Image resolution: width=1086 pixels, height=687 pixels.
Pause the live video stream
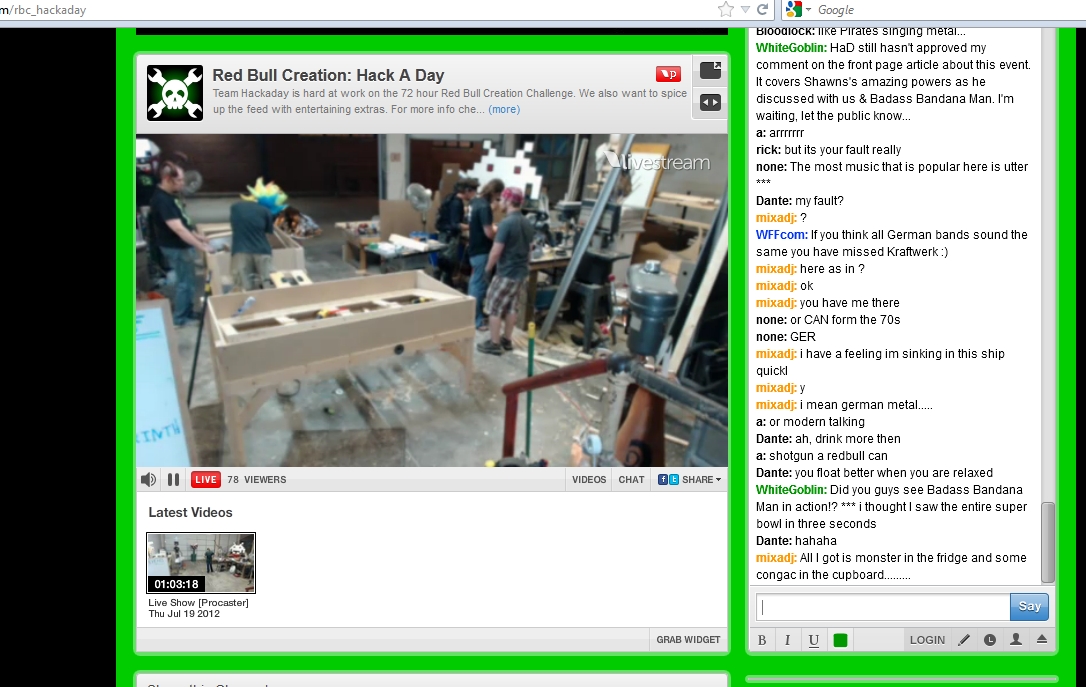pyautogui.click(x=173, y=480)
